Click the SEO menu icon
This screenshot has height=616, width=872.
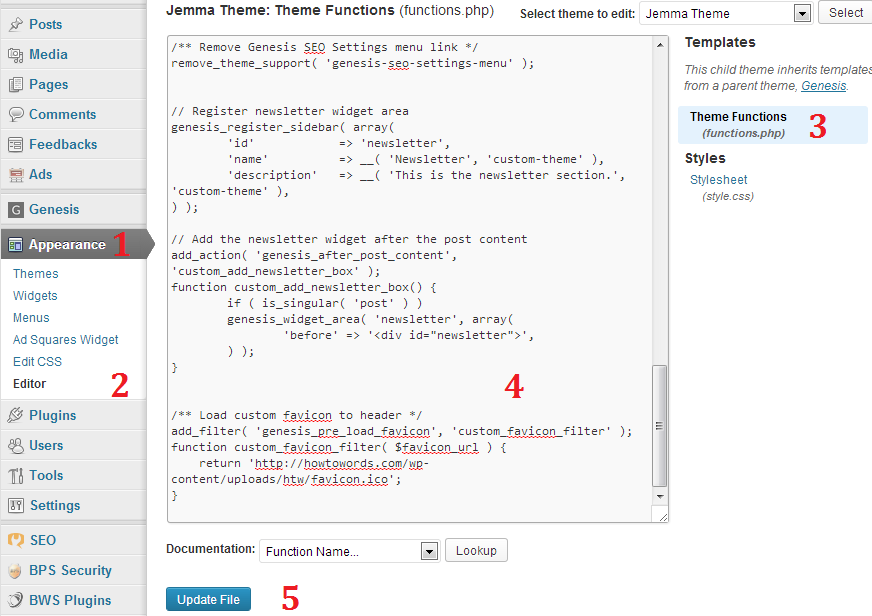(x=16, y=540)
